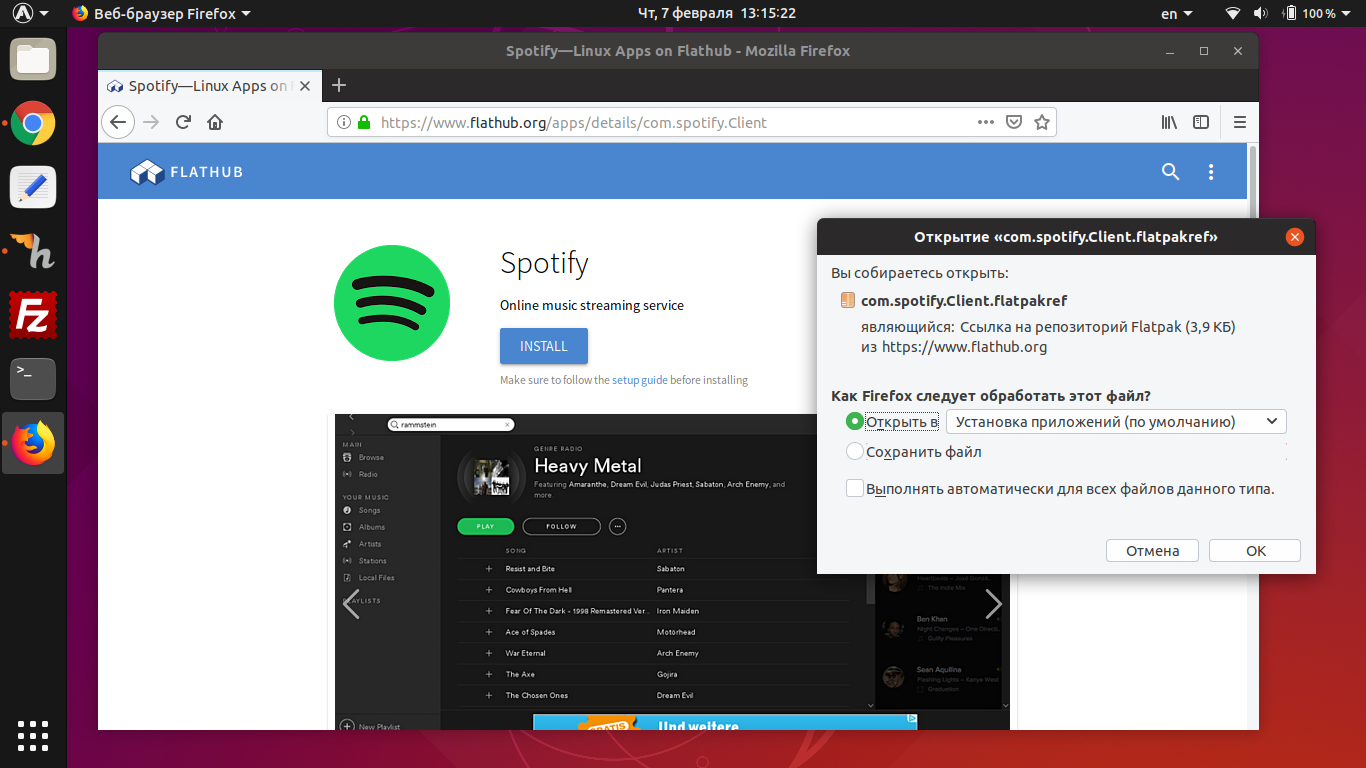Open "Веб-браузер Firefox" app menu

[162, 14]
